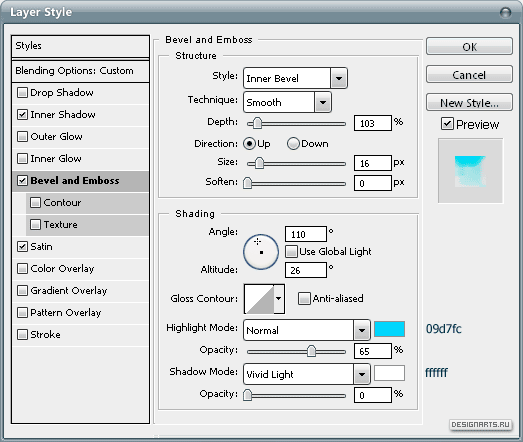Viewport: 523px width, 442px height.
Task: Click the Shadow Opacity value field
Action: point(373,395)
